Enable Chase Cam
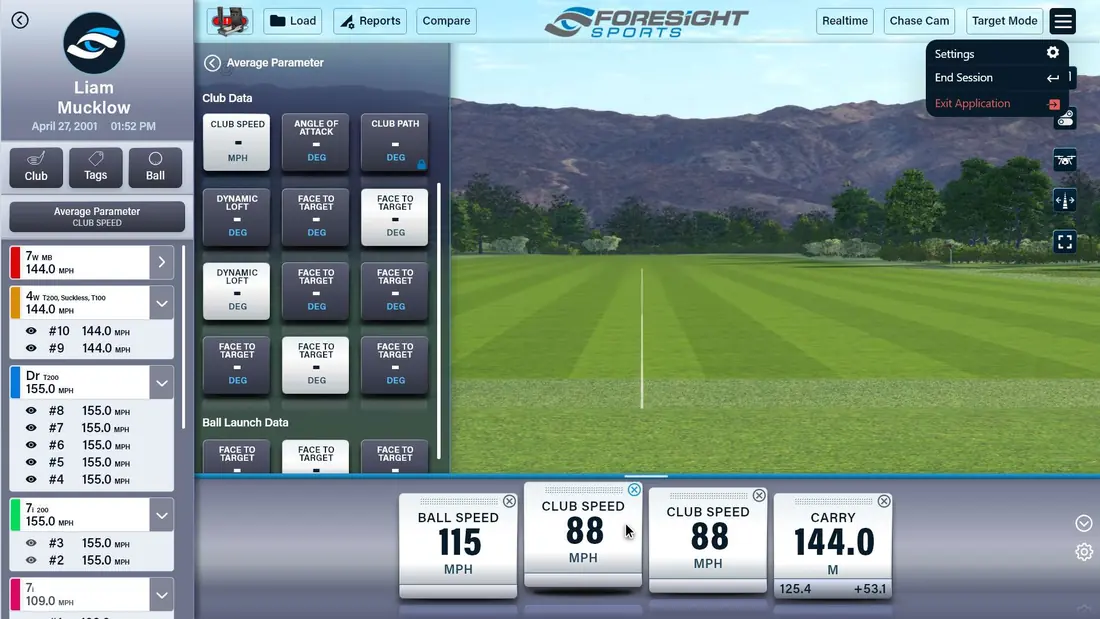Image resolution: width=1100 pixels, height=619 pixels. [919, 21]
